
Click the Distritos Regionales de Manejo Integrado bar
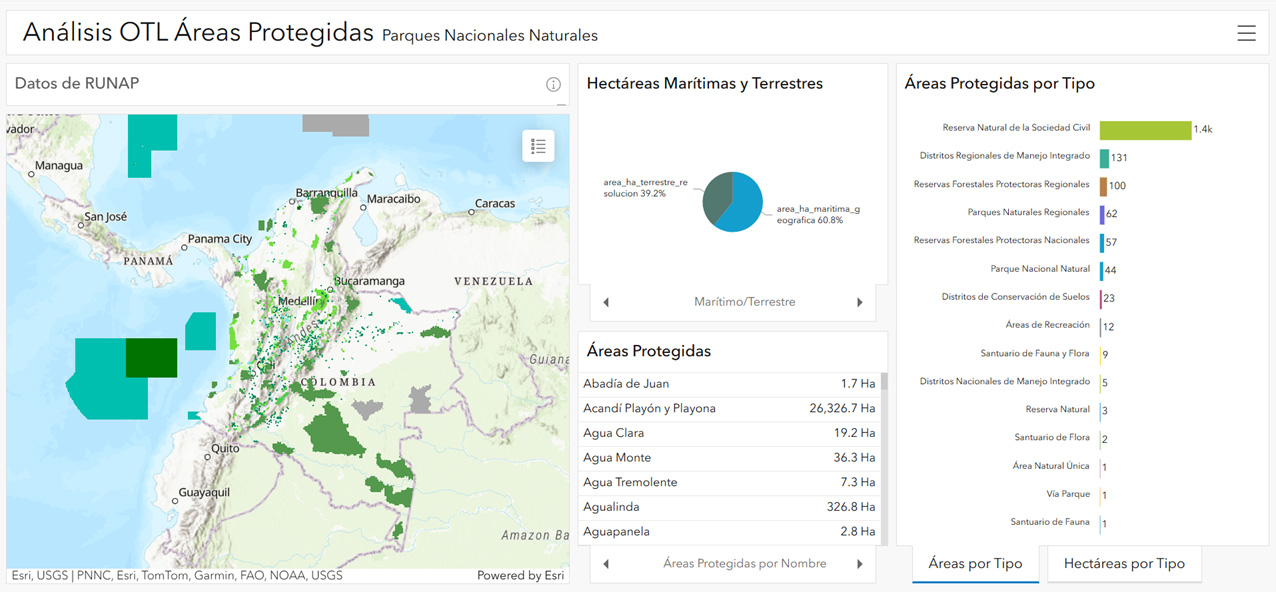tap(1104, 158)
